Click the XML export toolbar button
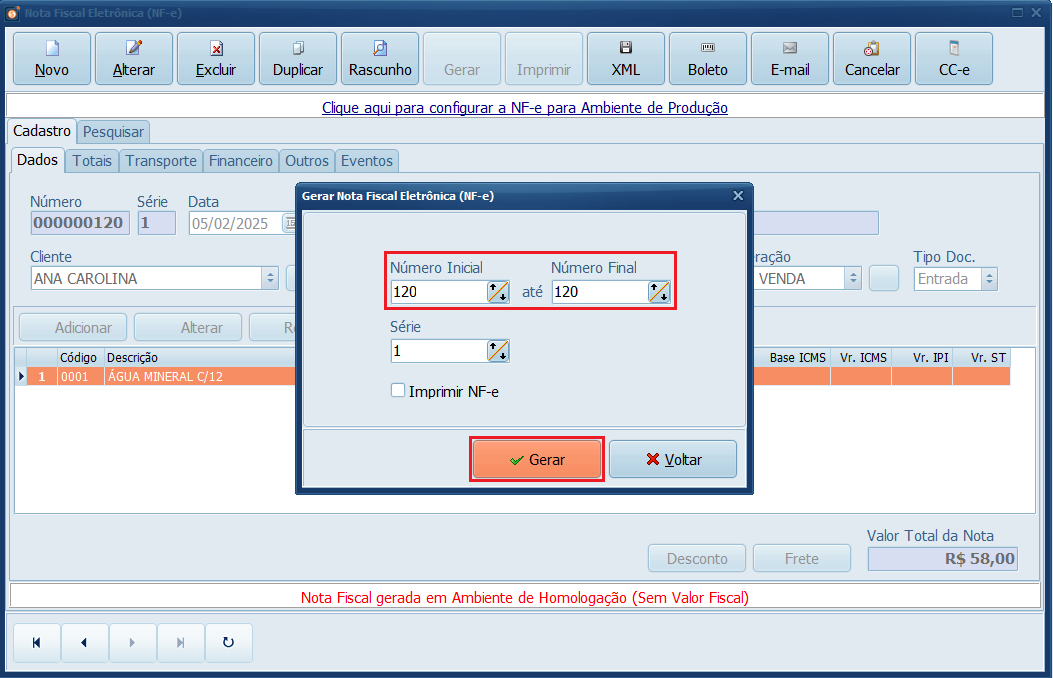The height and width of the screenshot is (678, 1053). coord(626,58)
